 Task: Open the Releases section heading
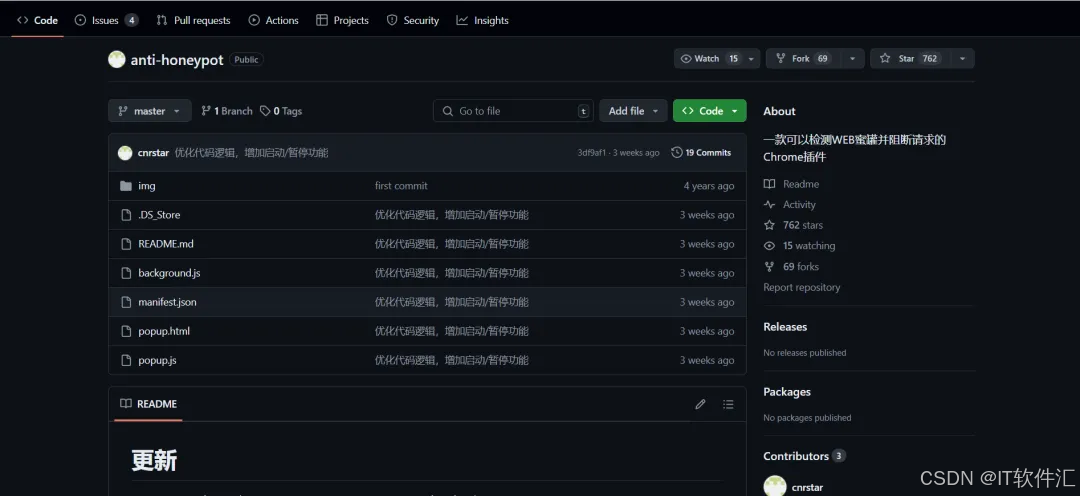[x=785, y=327]
